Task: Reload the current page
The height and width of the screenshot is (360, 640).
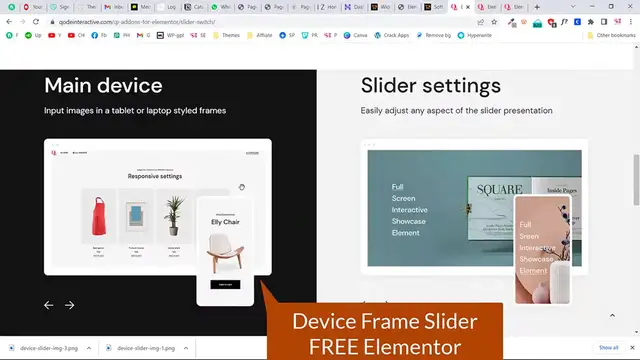Action: click(36, 22)
